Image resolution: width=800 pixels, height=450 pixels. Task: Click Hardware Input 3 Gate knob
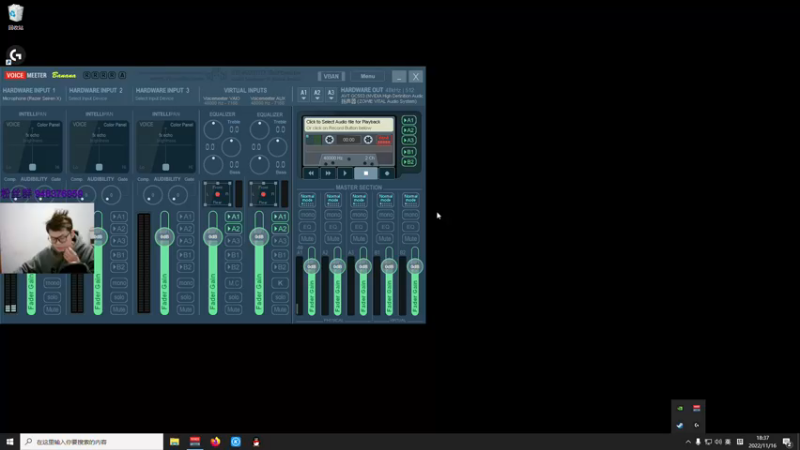pos(178,195)
